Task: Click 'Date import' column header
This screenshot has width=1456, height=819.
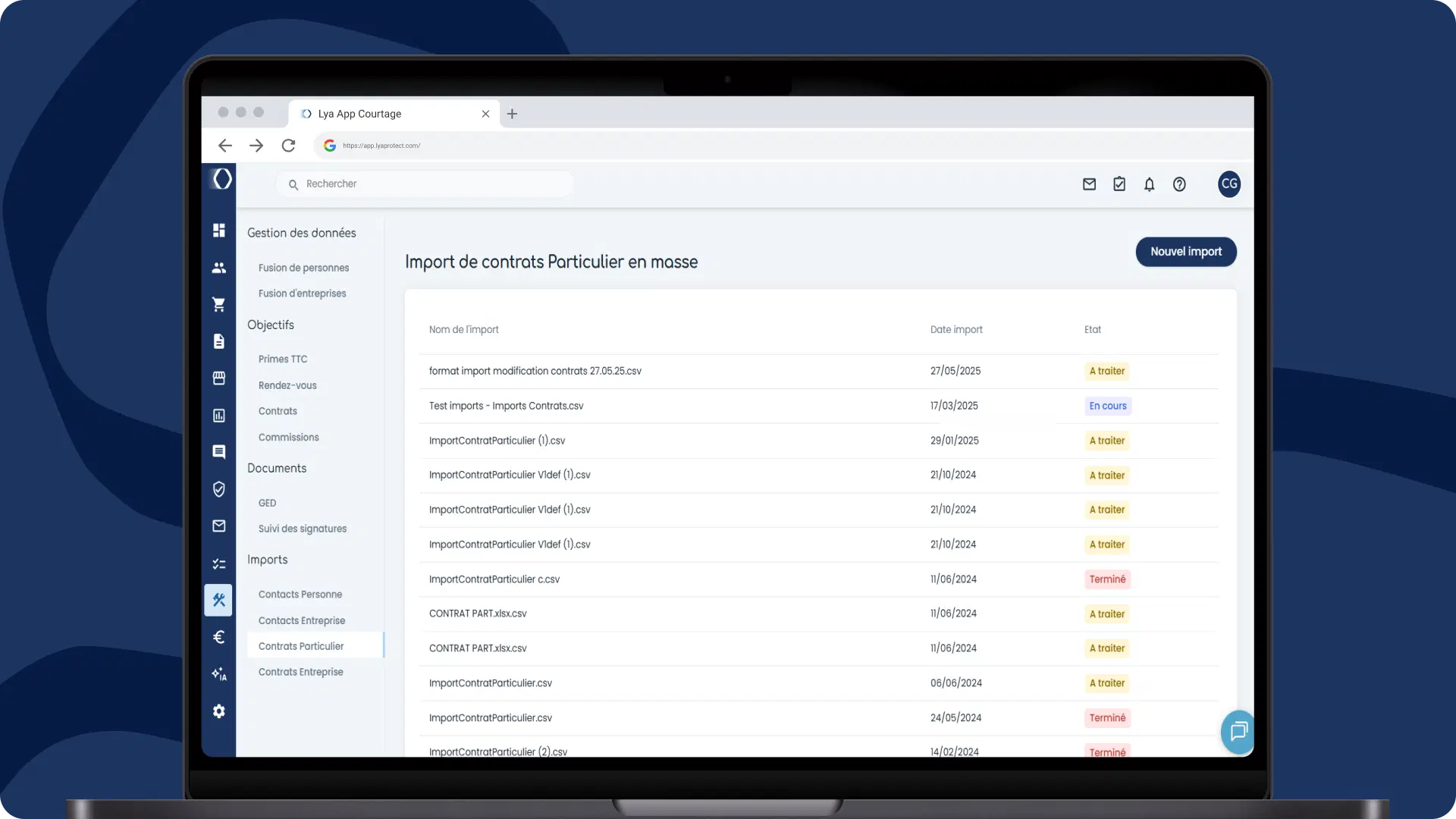Action: coord(956,330)
